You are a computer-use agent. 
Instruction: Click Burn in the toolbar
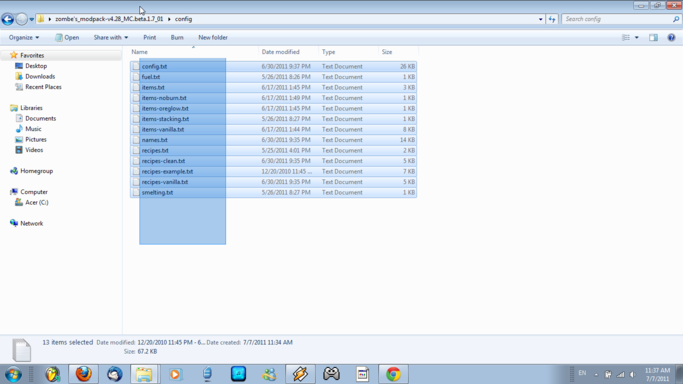click(177, 37)
